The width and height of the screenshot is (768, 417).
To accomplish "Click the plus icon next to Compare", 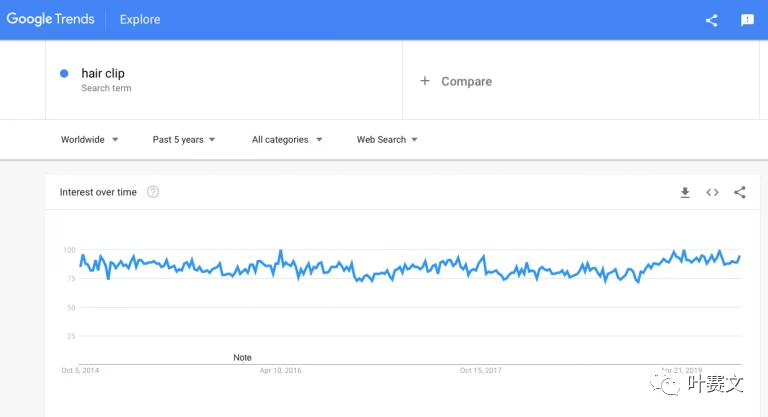I will 425,81.
